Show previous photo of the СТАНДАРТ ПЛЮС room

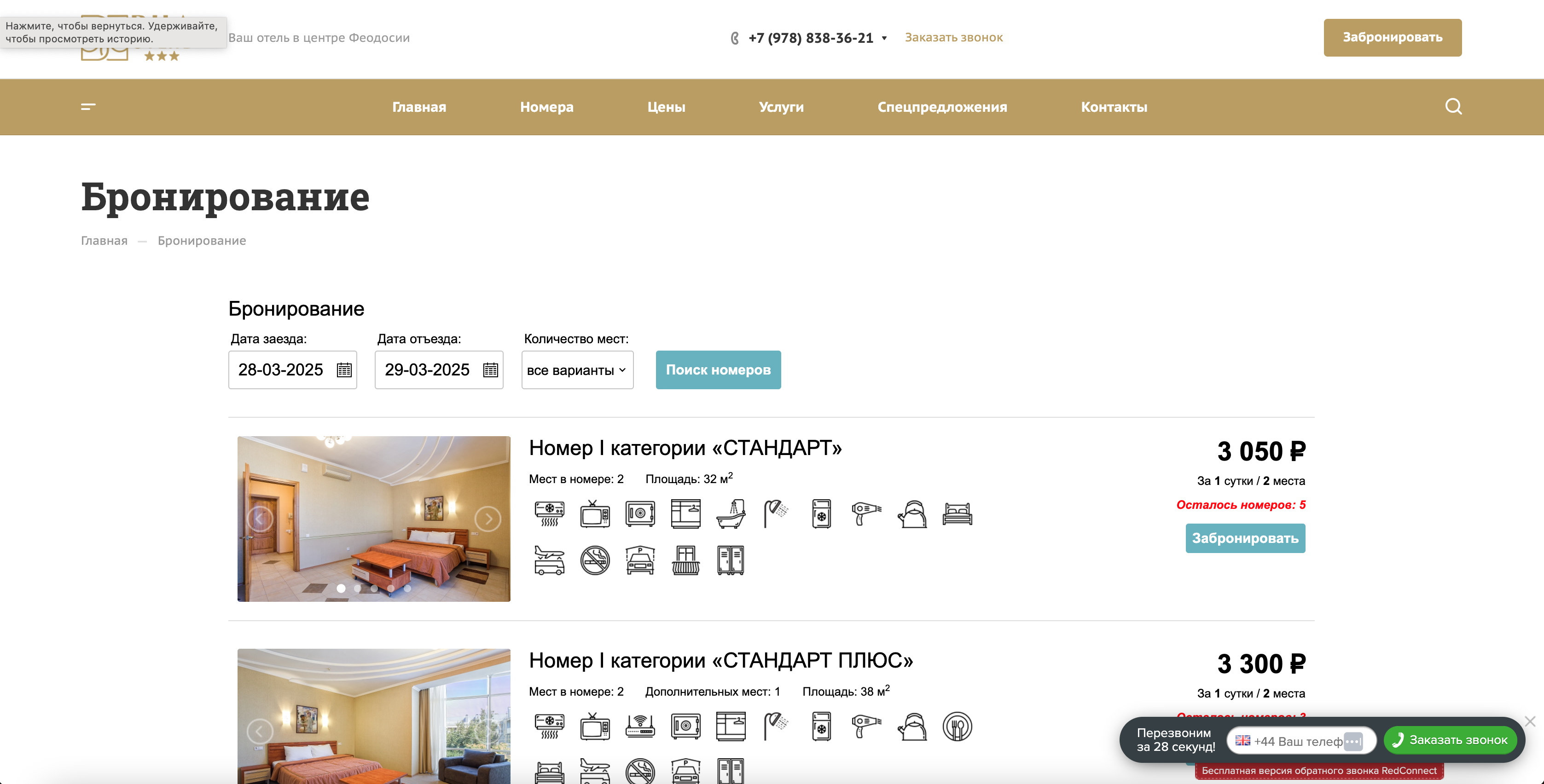[260, 731]
